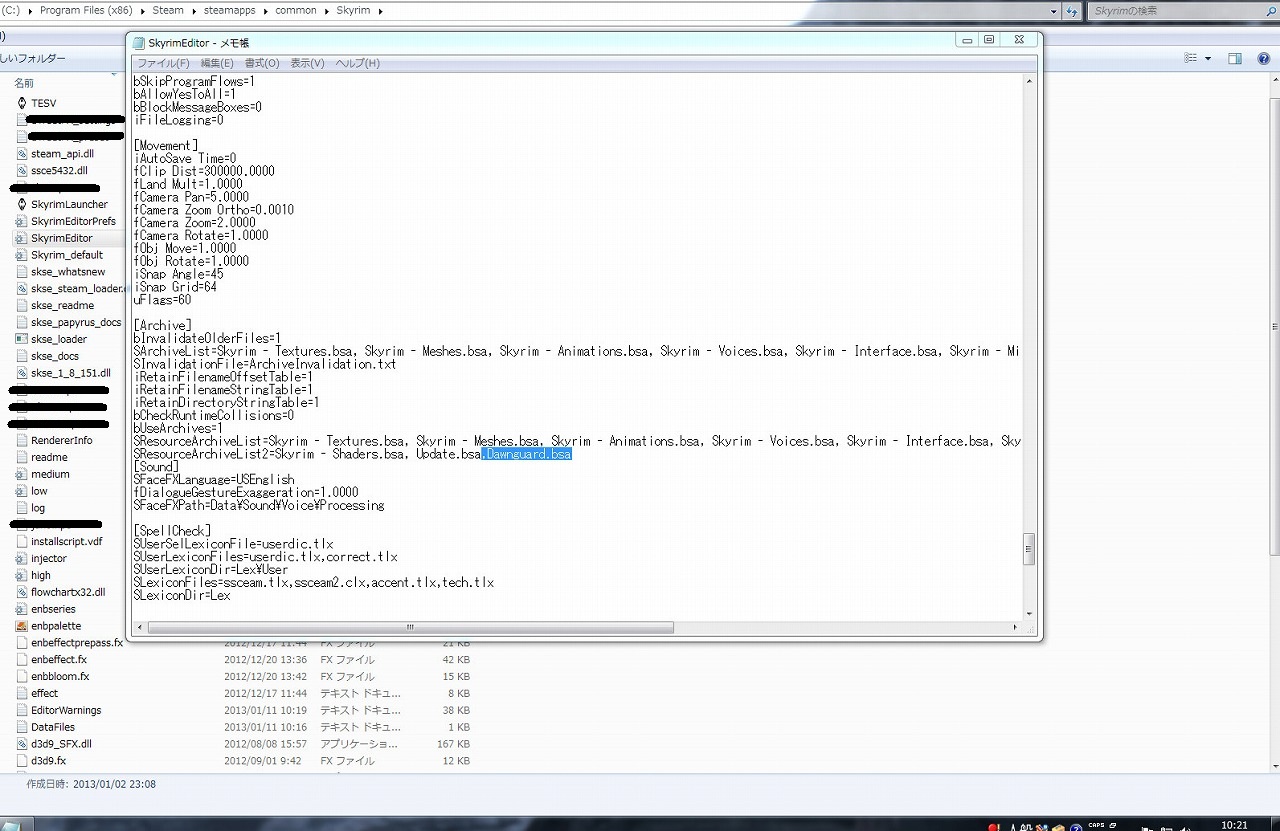Click the skse_loader executable icon
The image size is (1280, 831).
tap(22, 339)
